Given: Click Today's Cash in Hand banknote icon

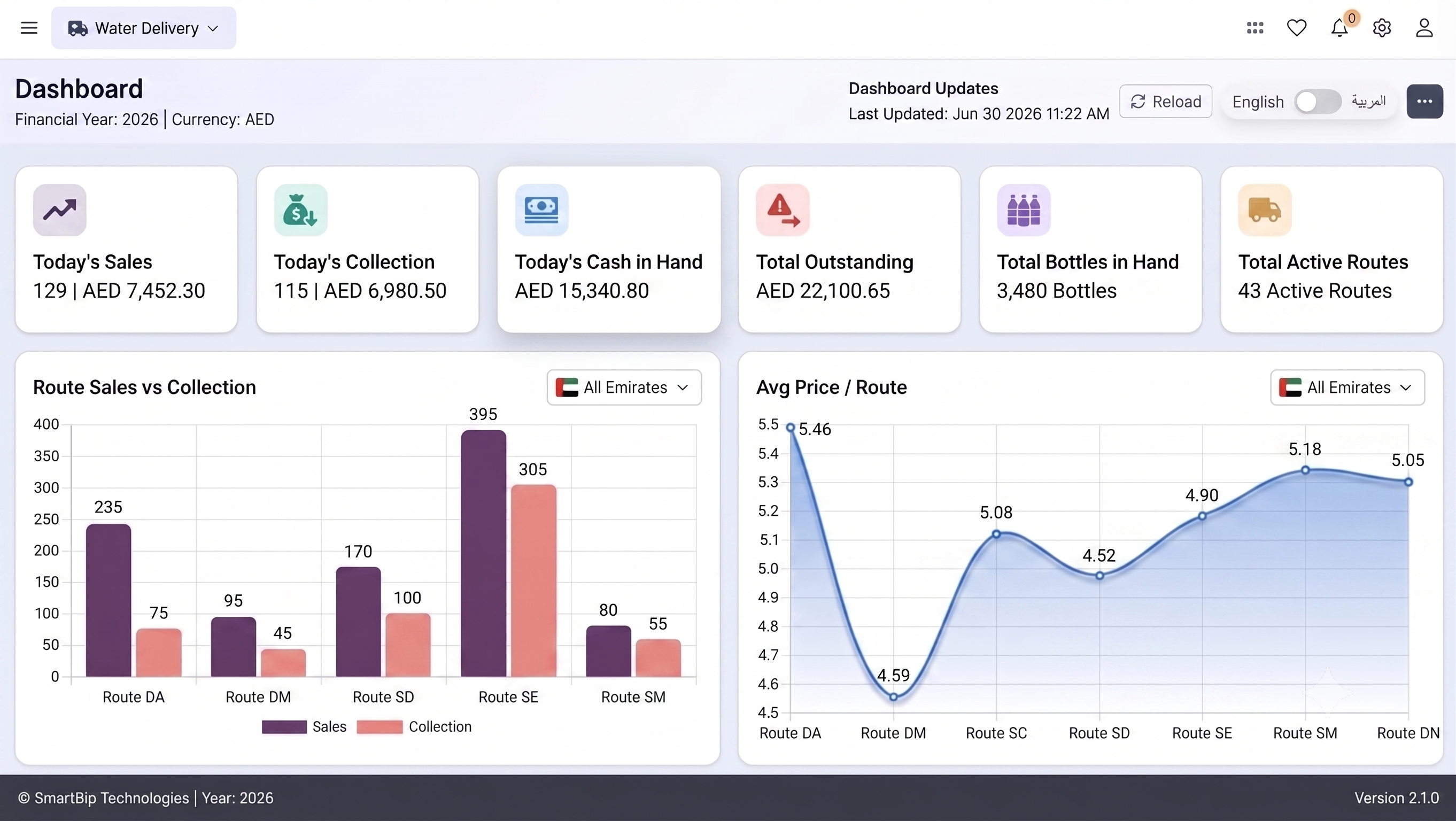Looking at the screenshot, I should (x=541, y=210).
